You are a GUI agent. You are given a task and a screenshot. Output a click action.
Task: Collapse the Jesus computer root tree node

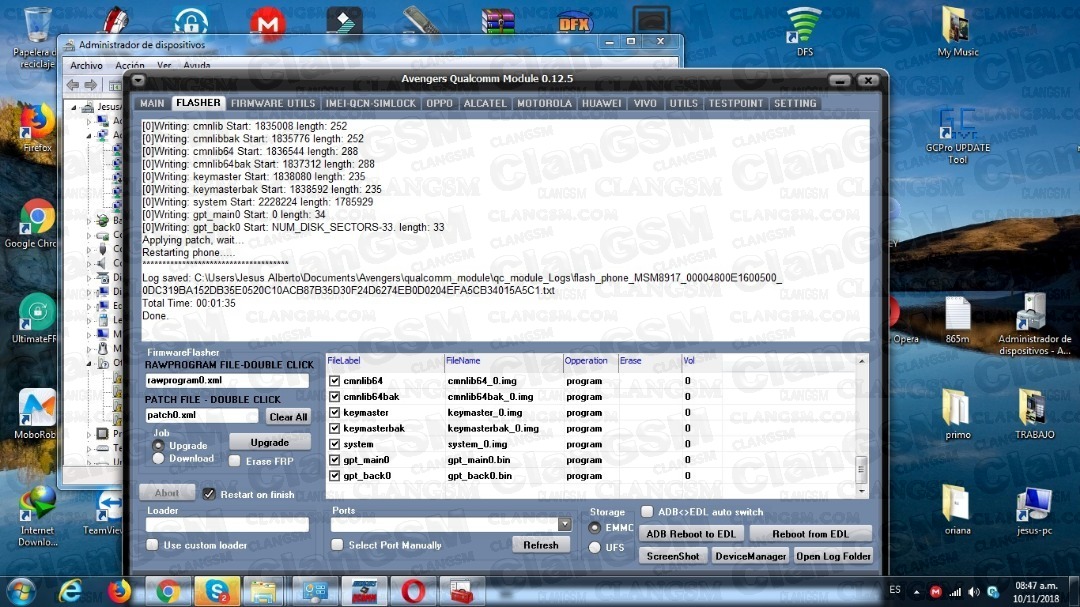pos(74,107)
